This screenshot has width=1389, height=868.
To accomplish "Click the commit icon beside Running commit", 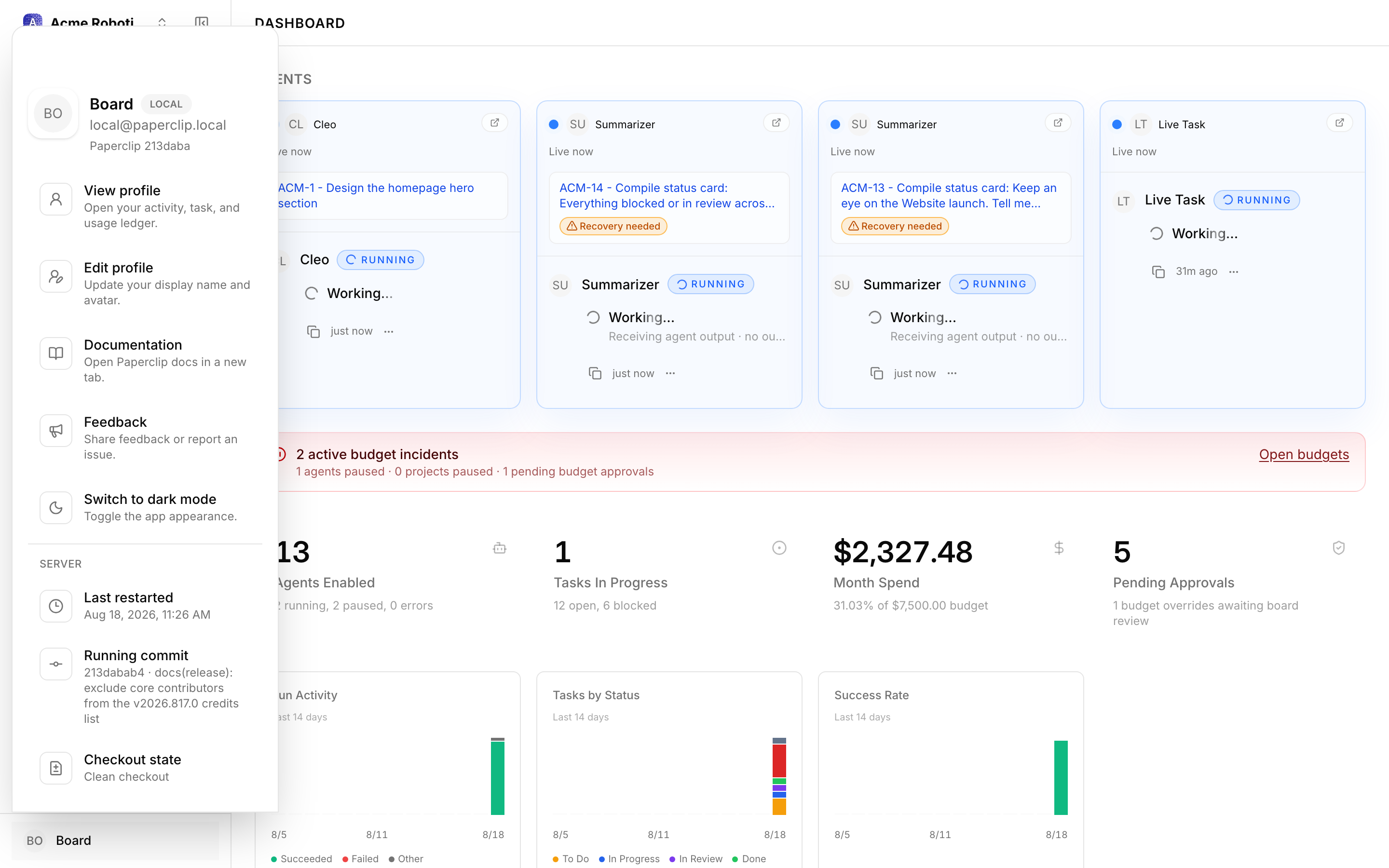I will click(x=55, y=664).
